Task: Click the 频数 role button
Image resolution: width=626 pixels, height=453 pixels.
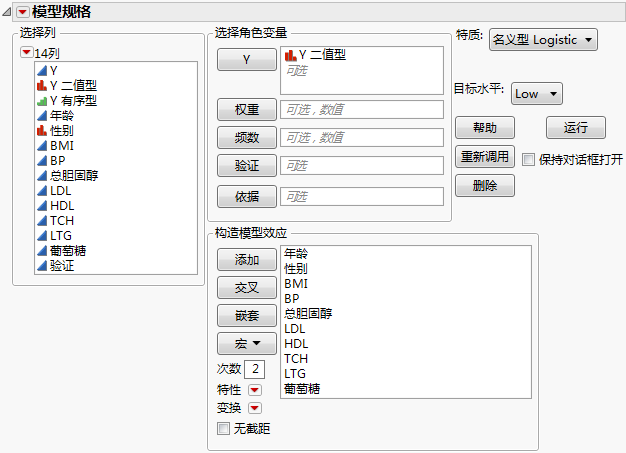Action: (x=247, y=137)
